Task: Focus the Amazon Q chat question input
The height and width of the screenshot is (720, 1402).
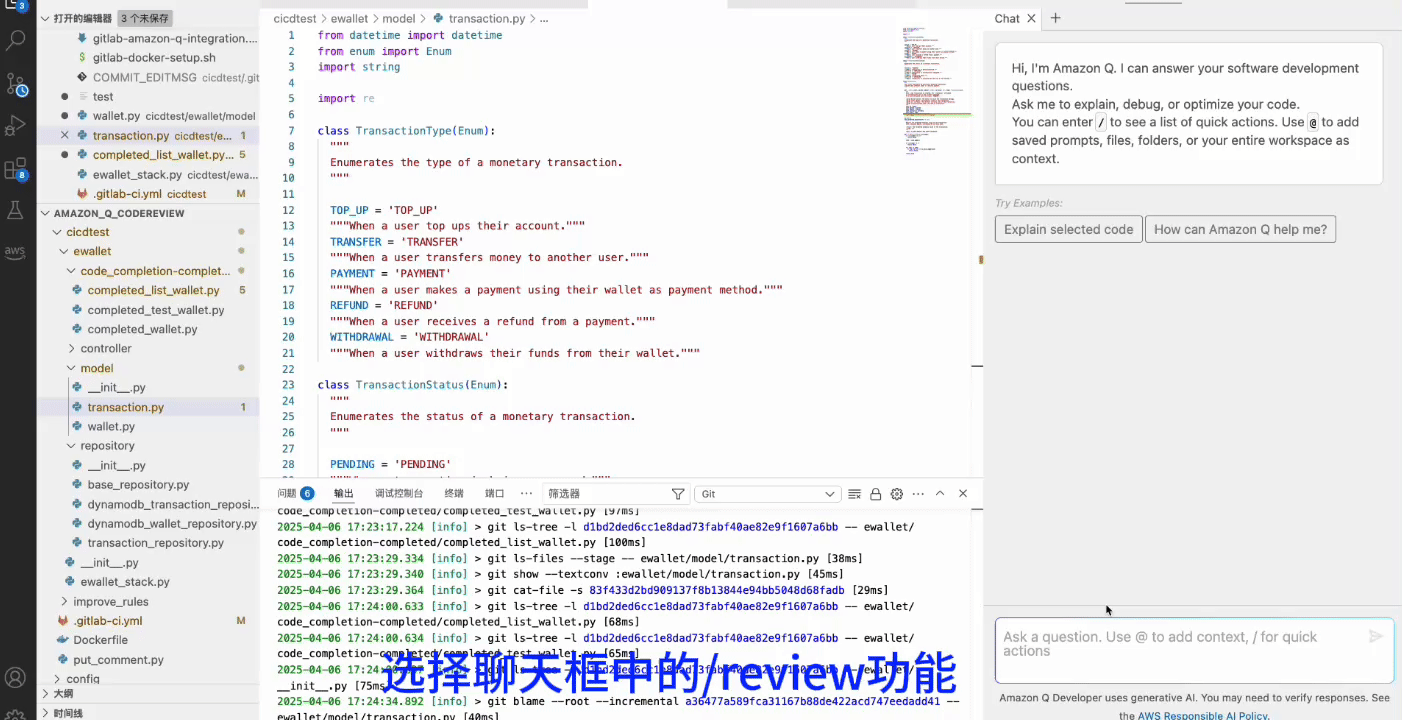Action: (1180, 645)
